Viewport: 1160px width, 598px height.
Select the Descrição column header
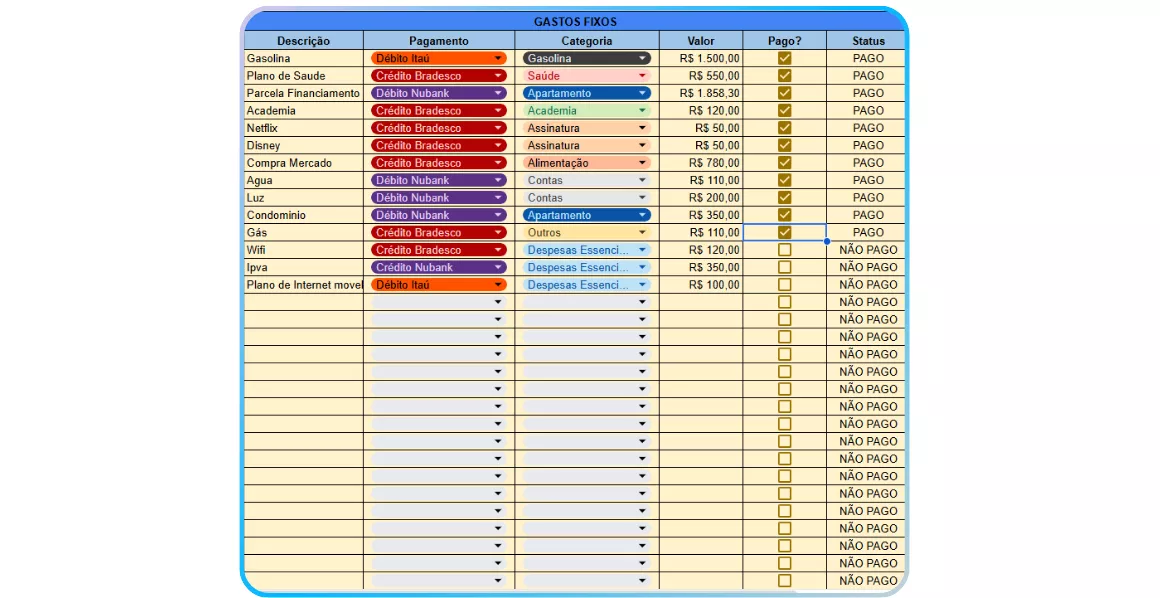(303, 41)
